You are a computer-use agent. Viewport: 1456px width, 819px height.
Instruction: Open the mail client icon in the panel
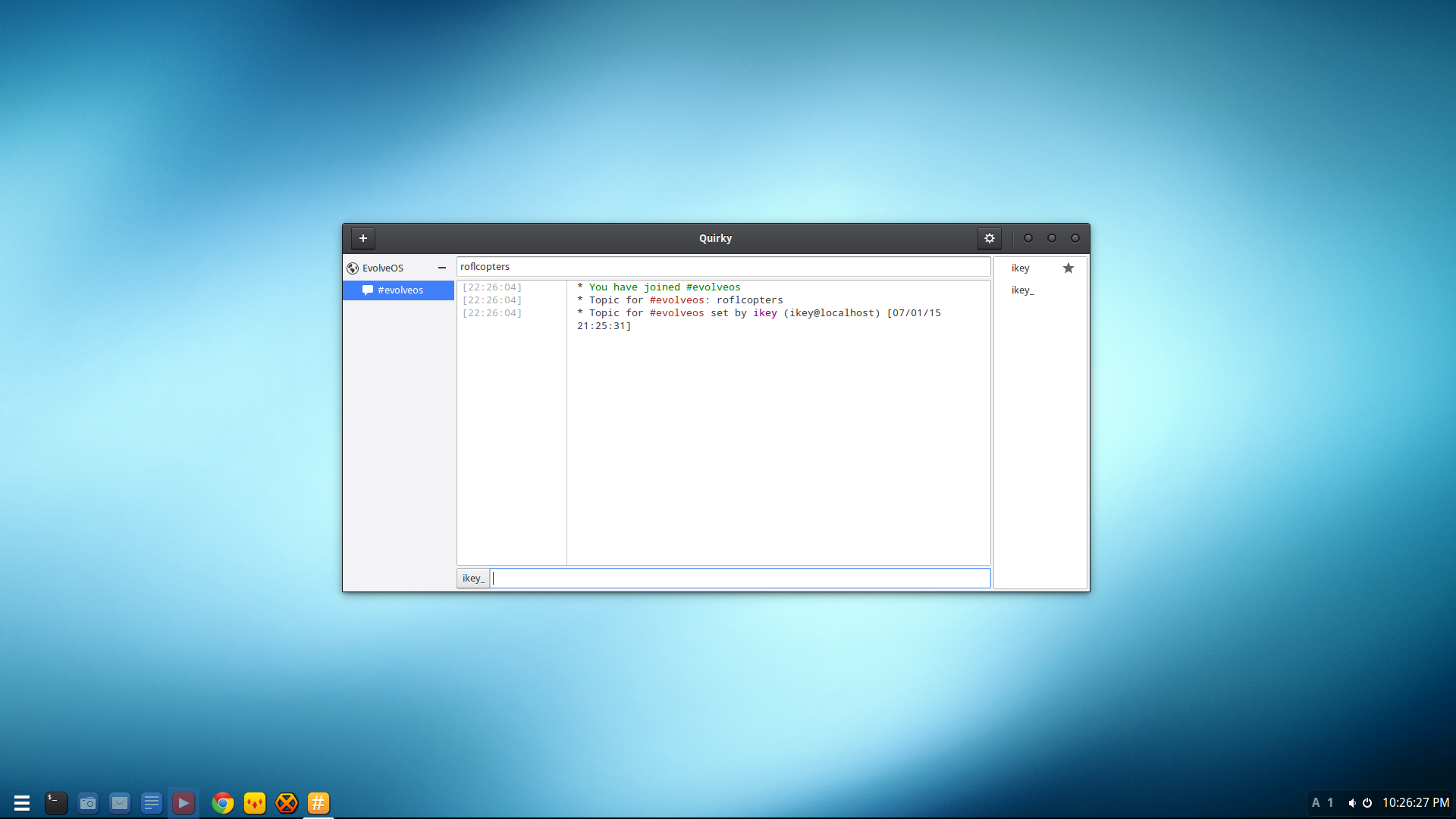[120, 803]
